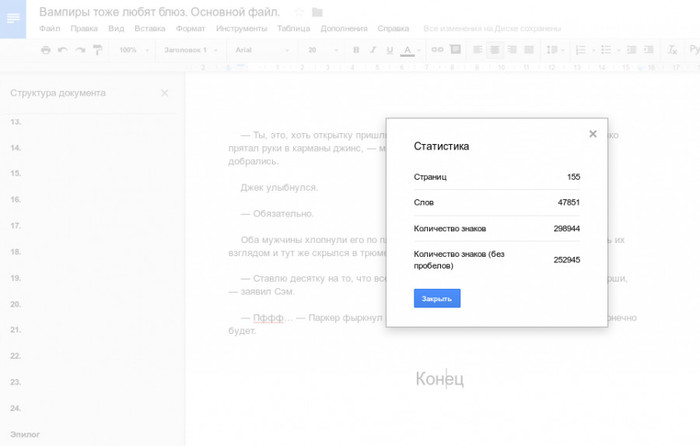Open numbered list style arrow
Image resolution: width=700 pixels, height=446 pixels.
[x=593, y=50]
